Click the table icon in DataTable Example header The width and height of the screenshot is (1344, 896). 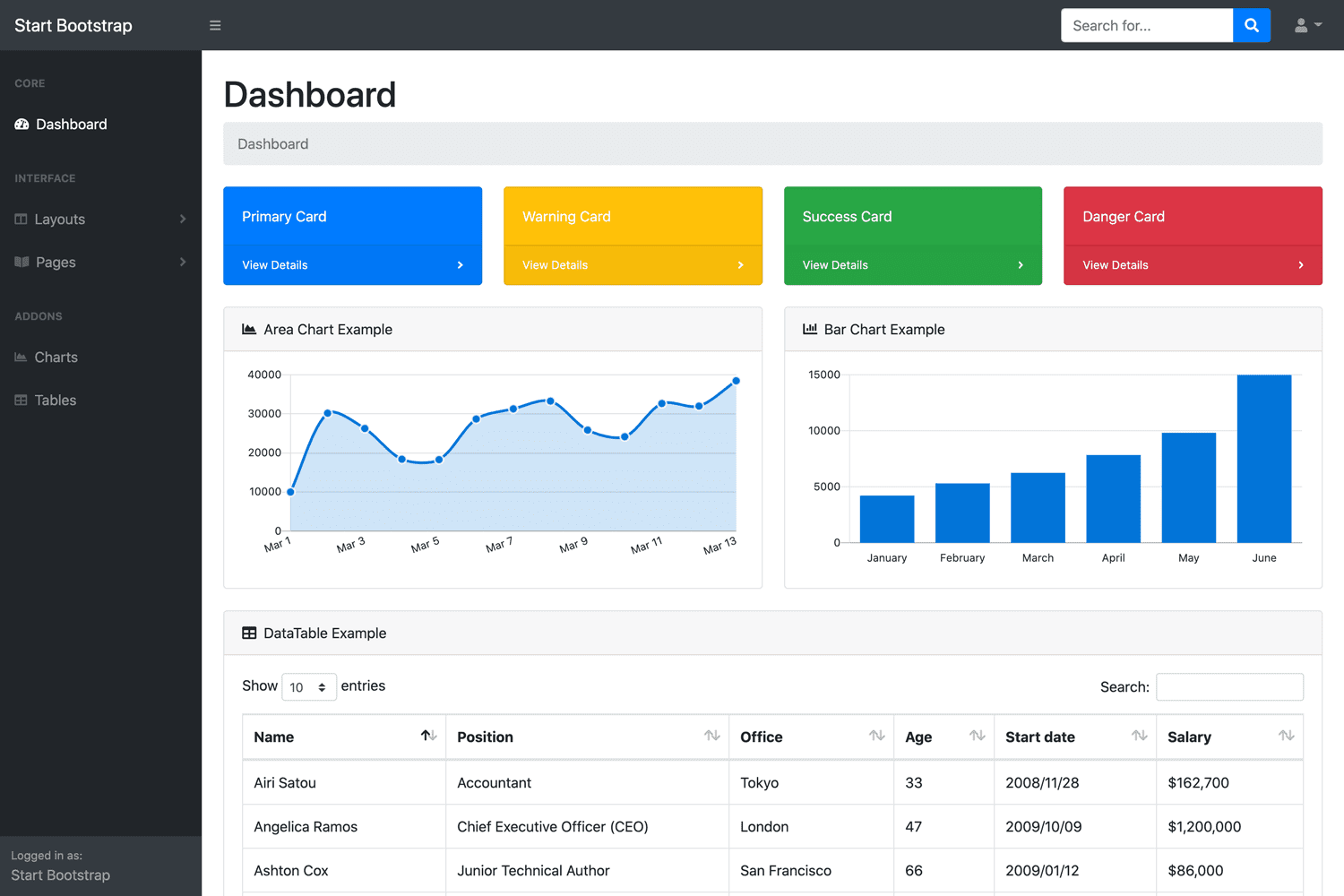click(x=249, y=633)
